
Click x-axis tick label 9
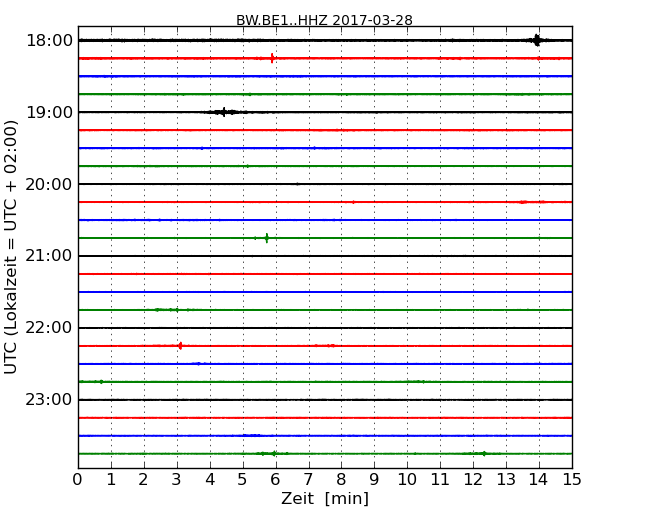pos(374,479)
